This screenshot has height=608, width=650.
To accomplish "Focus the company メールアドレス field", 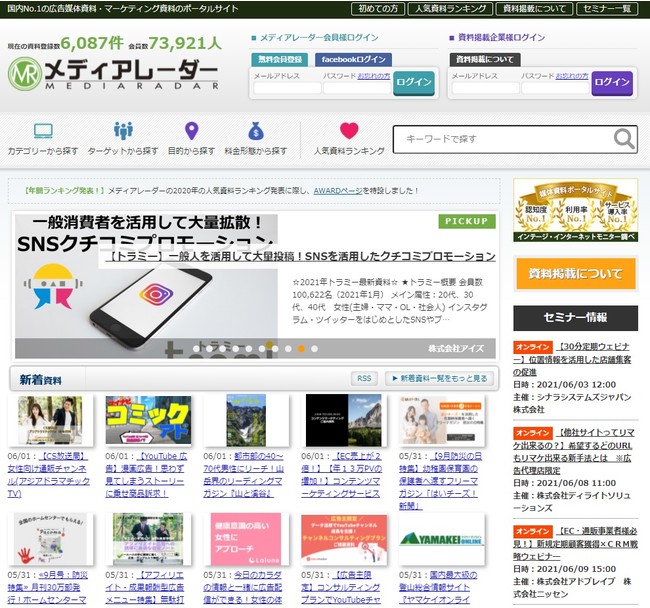I will pos(485,88).
